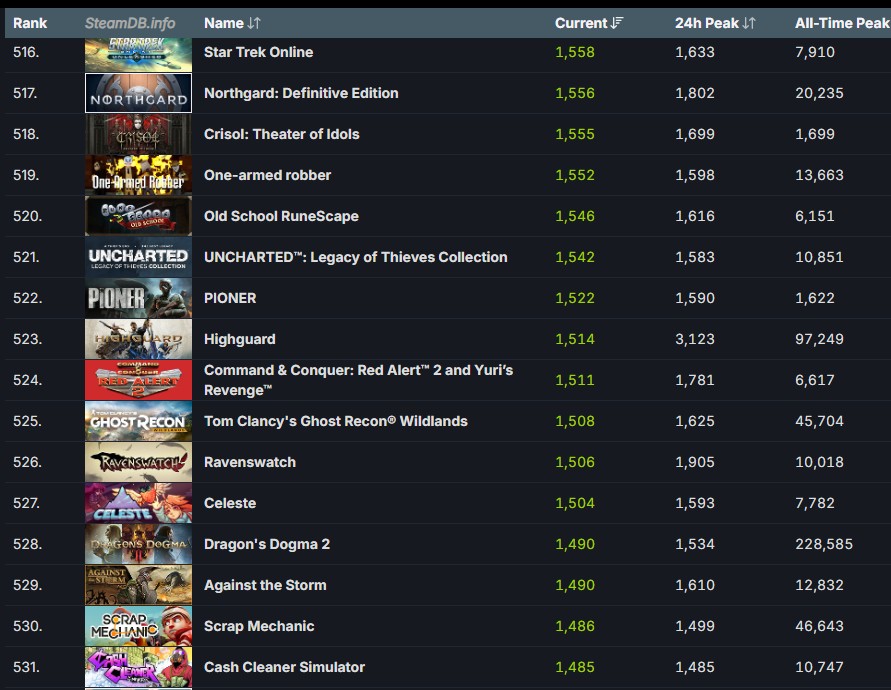This screenshot has height=690, width=891.
Task: Open Red Alert 2 thumbnail image
Action: coord(138,380)
